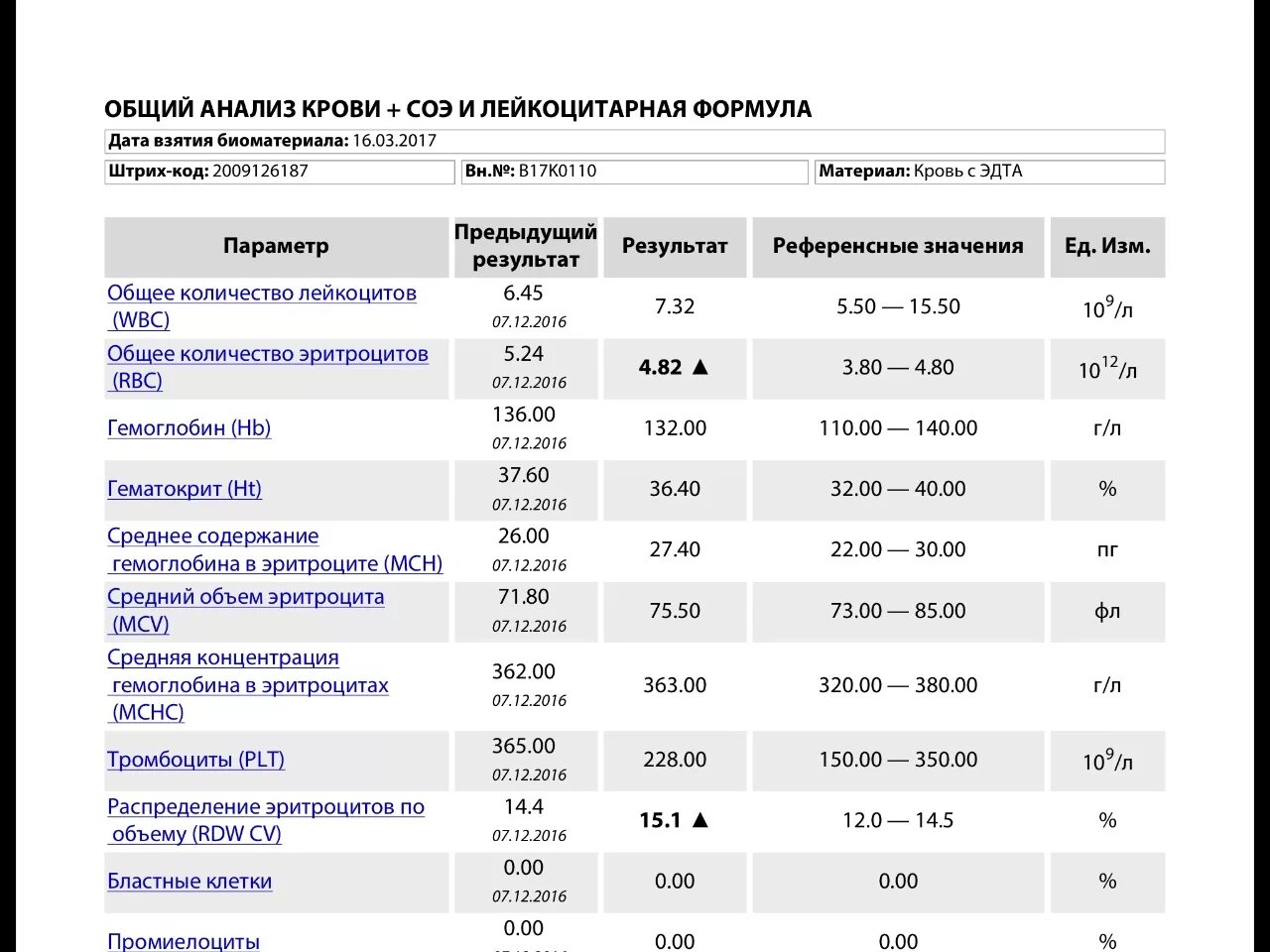Open the Общее количество эритроцитов (RBC) link

pyautogui.click(x=268, y=367)
